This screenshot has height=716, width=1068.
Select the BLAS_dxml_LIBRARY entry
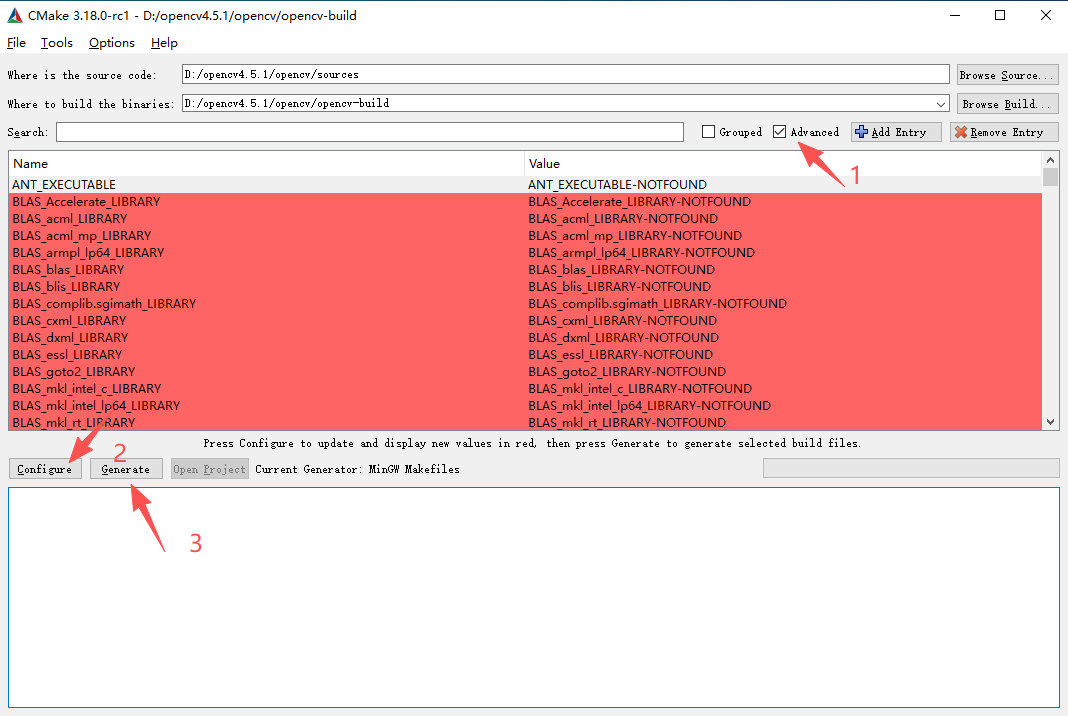coord(70,338)
